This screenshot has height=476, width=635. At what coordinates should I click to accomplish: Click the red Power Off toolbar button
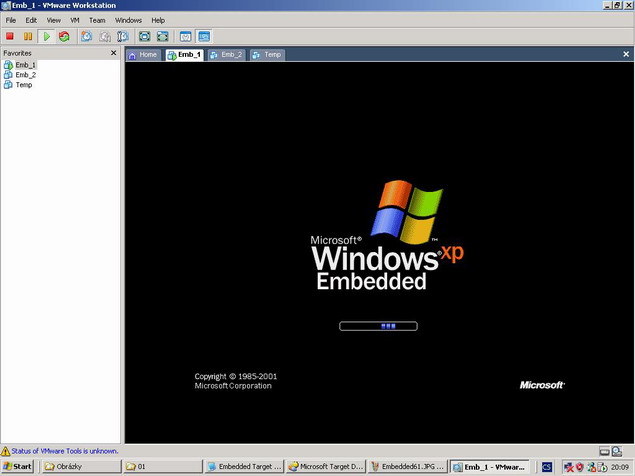click(x=10, y=36)
